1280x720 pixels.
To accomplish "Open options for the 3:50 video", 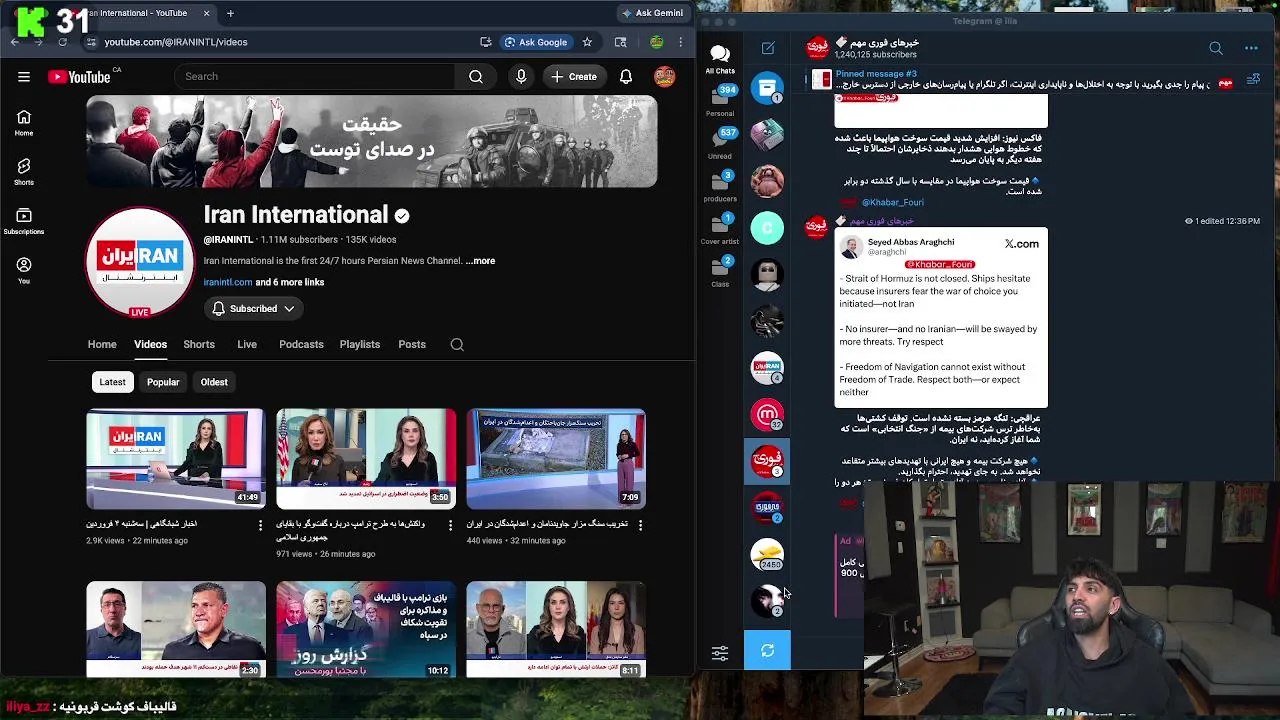I will click(x=451, y=525).
